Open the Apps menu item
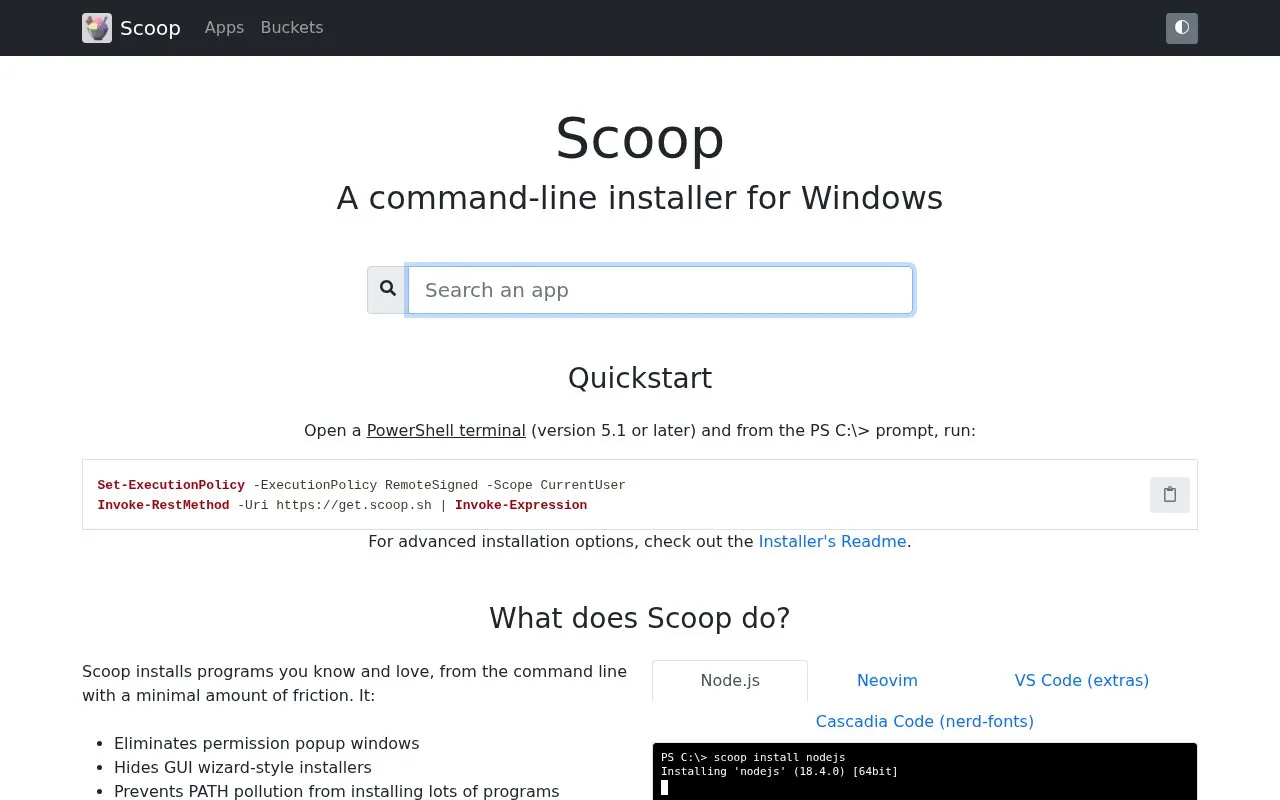Screen dimensions: 1280x800 (224, 28)
